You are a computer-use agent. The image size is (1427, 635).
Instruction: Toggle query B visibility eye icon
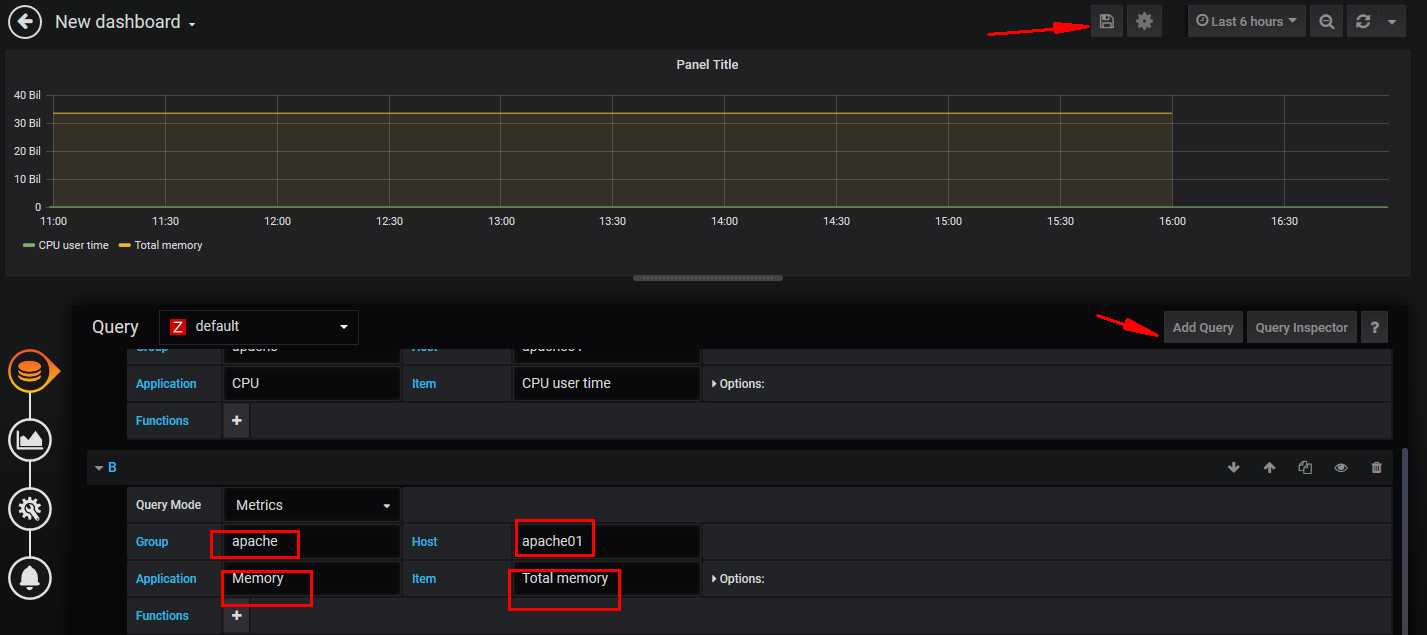click(1341, 468)
